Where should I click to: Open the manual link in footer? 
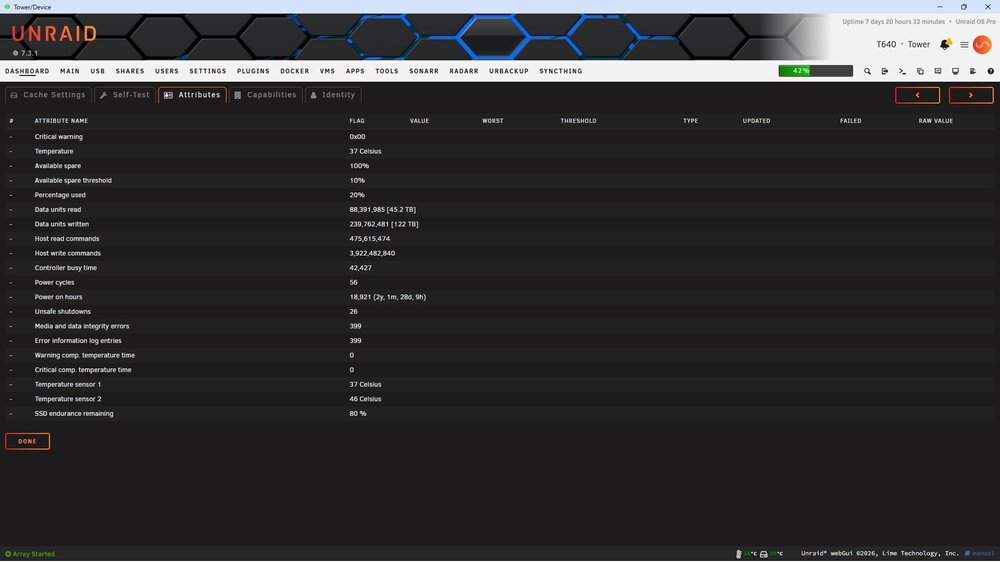click(980, 554)
